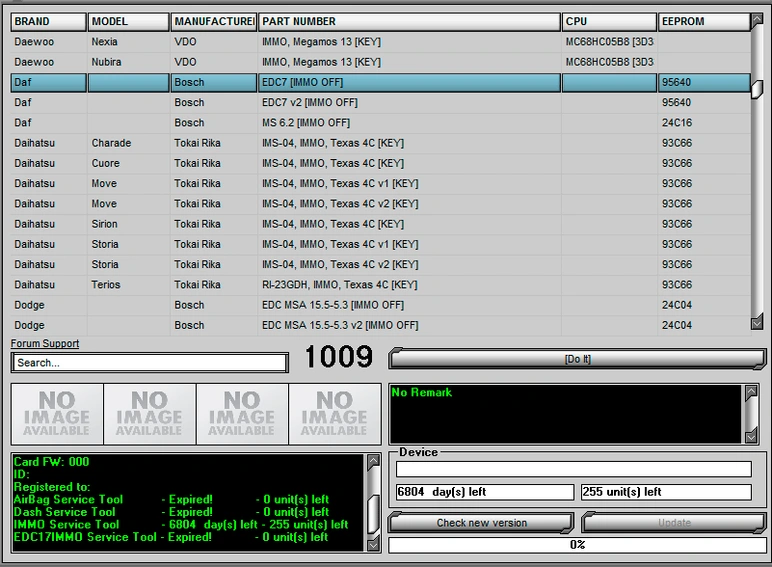Click the 6804 day(s) left field

[485, 492]
